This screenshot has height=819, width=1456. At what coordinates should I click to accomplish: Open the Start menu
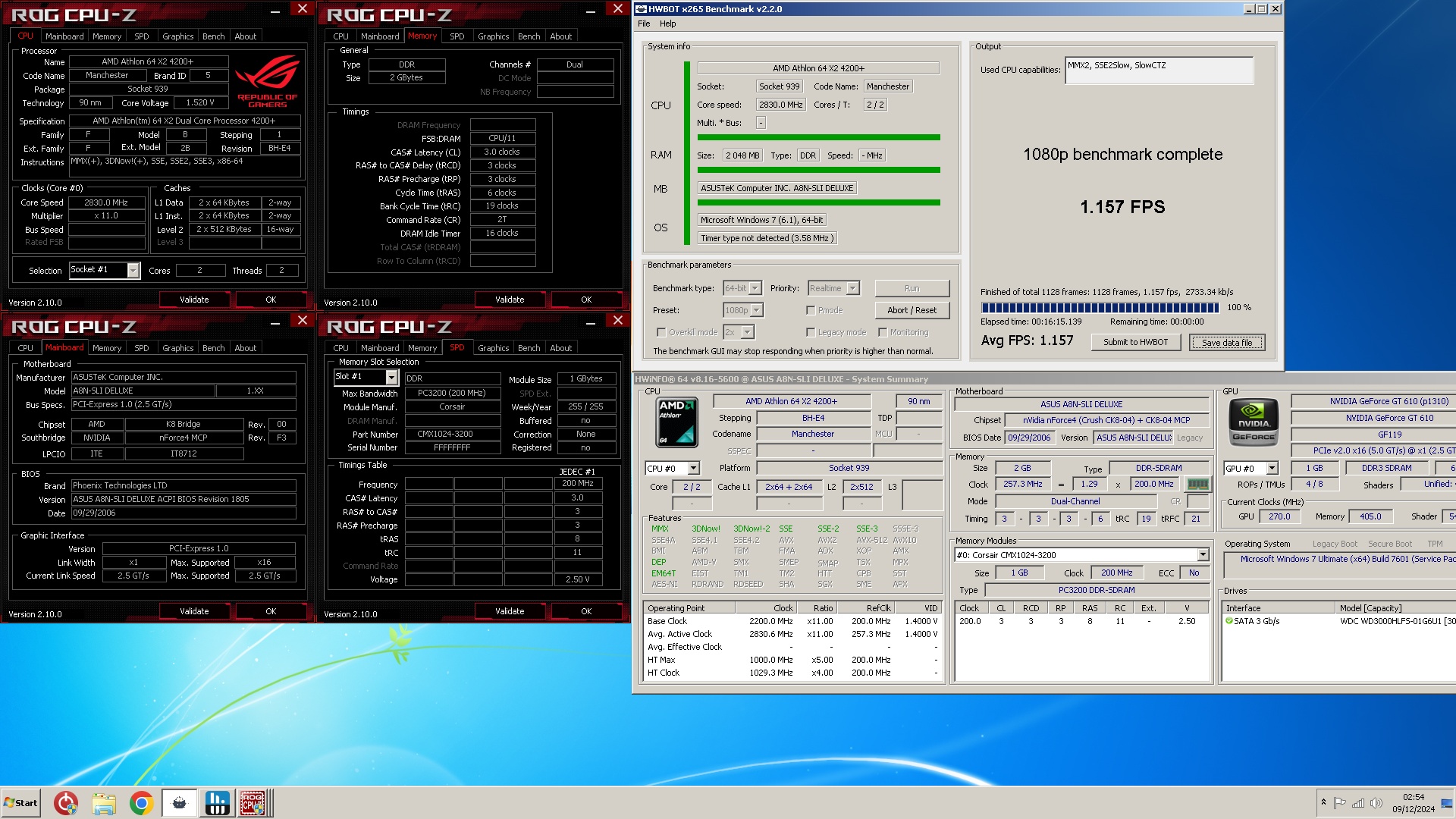20,803
